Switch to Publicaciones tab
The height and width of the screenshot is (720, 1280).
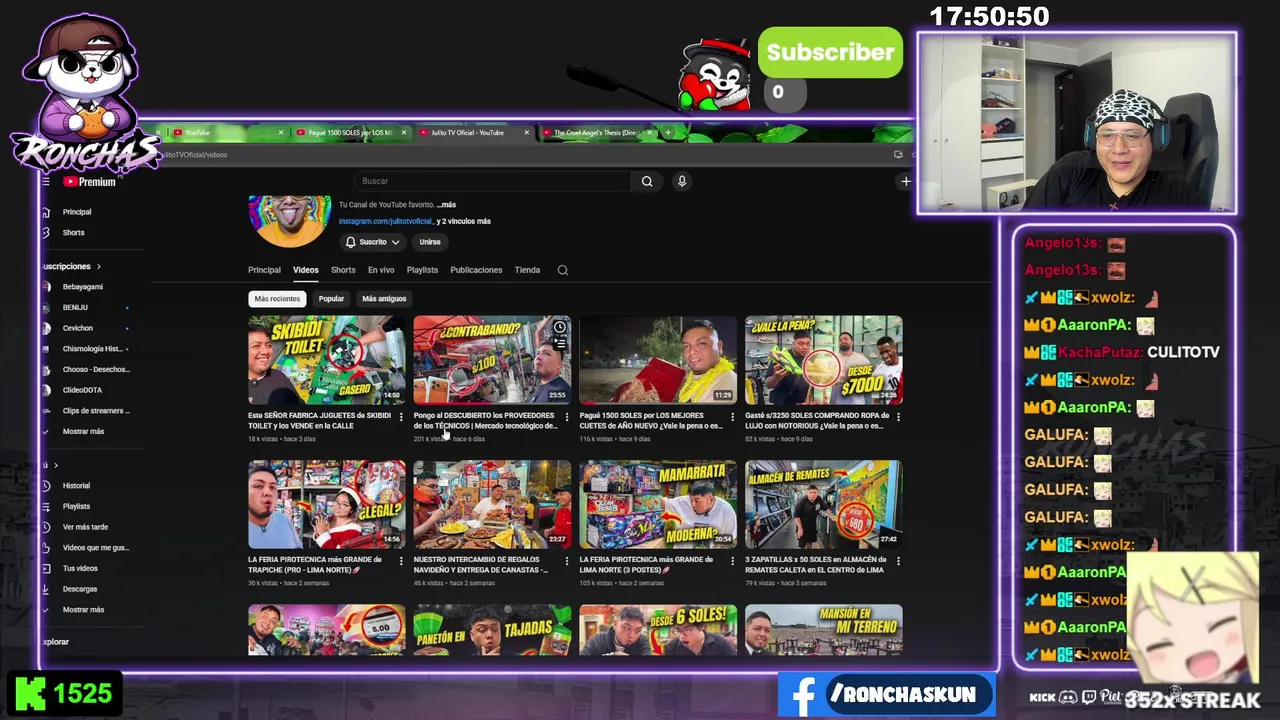pos(476,270)
